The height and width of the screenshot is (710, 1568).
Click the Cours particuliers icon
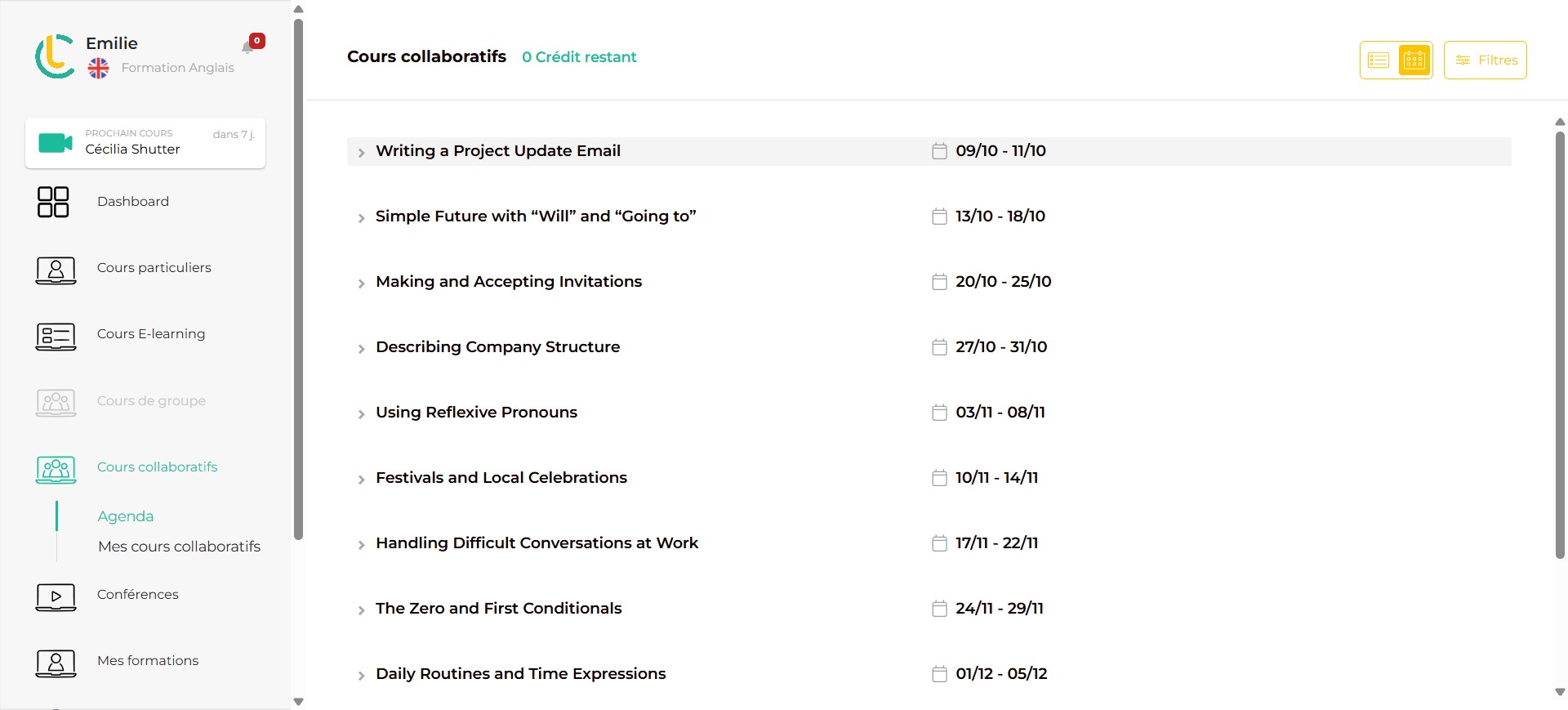[x=56, y=269]
